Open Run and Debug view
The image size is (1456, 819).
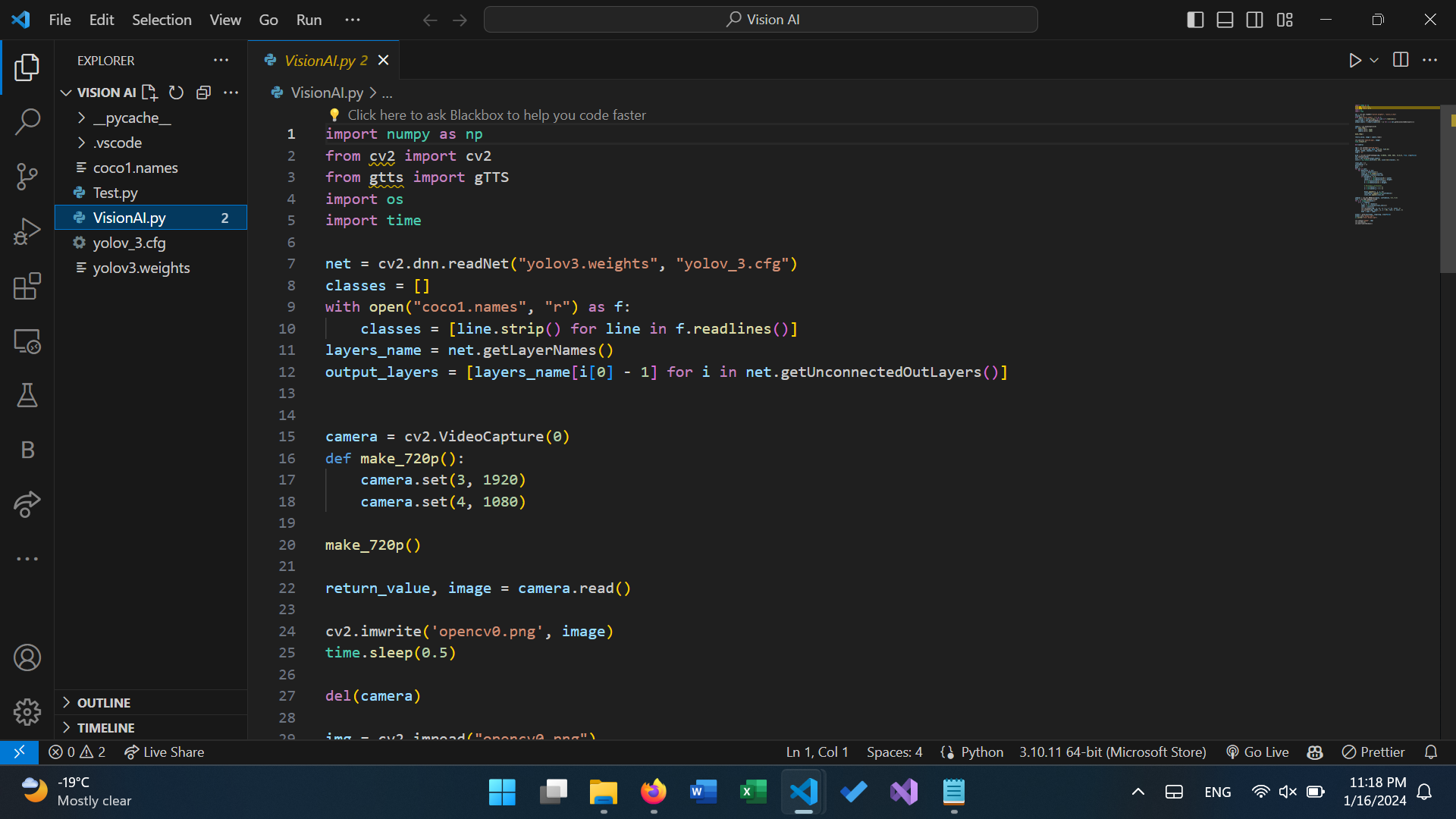pos(27,231)
